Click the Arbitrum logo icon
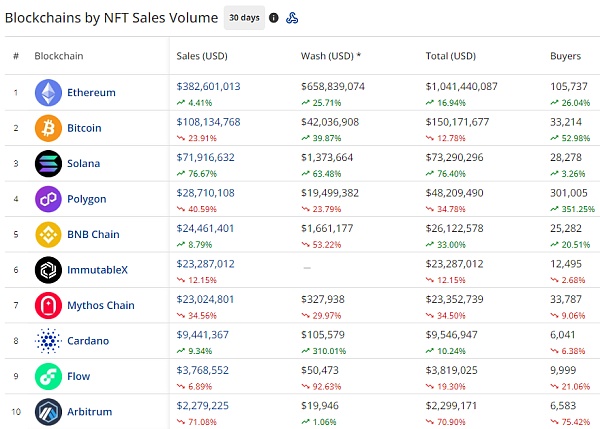 click(x=48, y=412)
